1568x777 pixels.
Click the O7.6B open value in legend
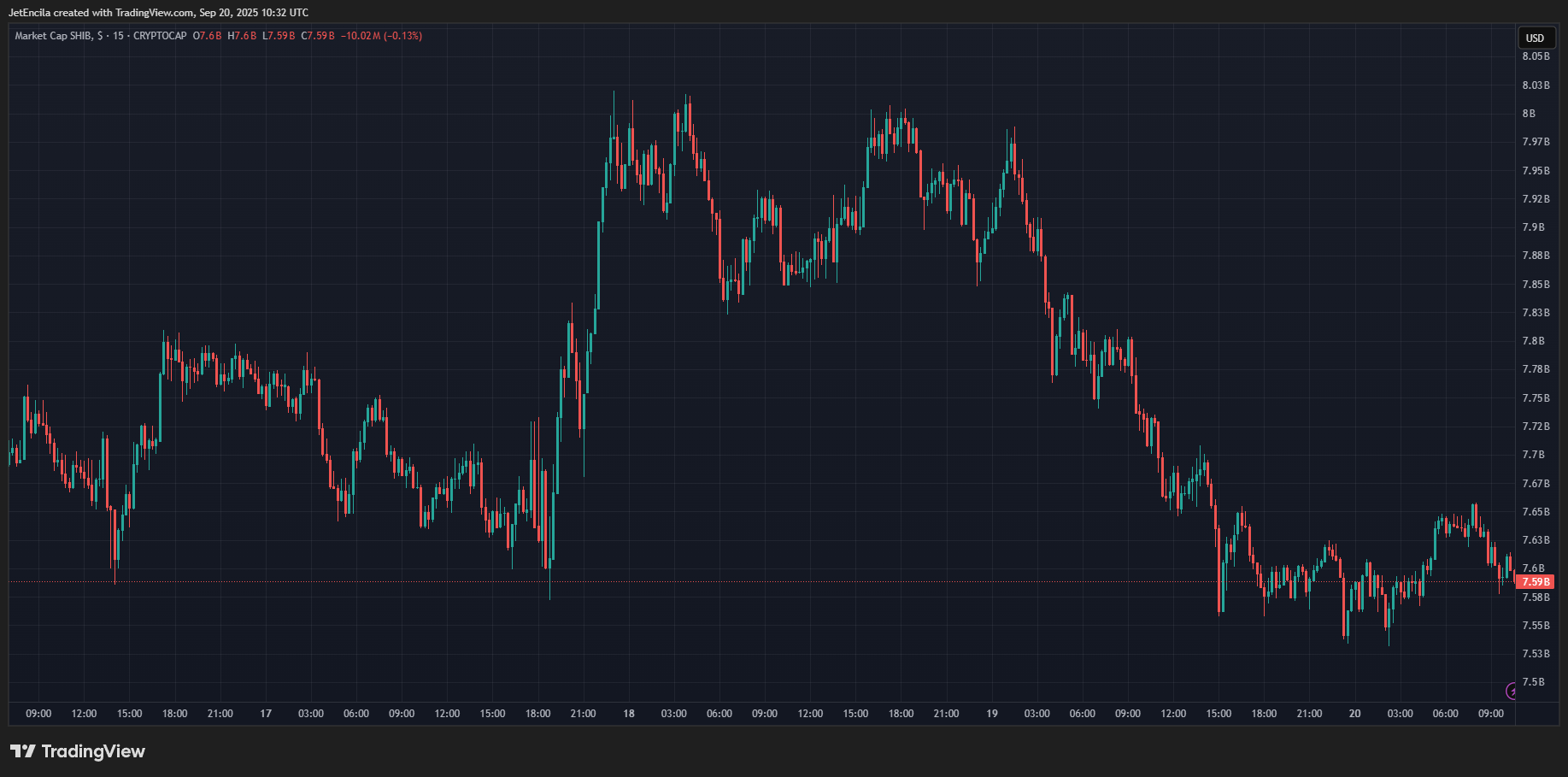pos(207,36)
